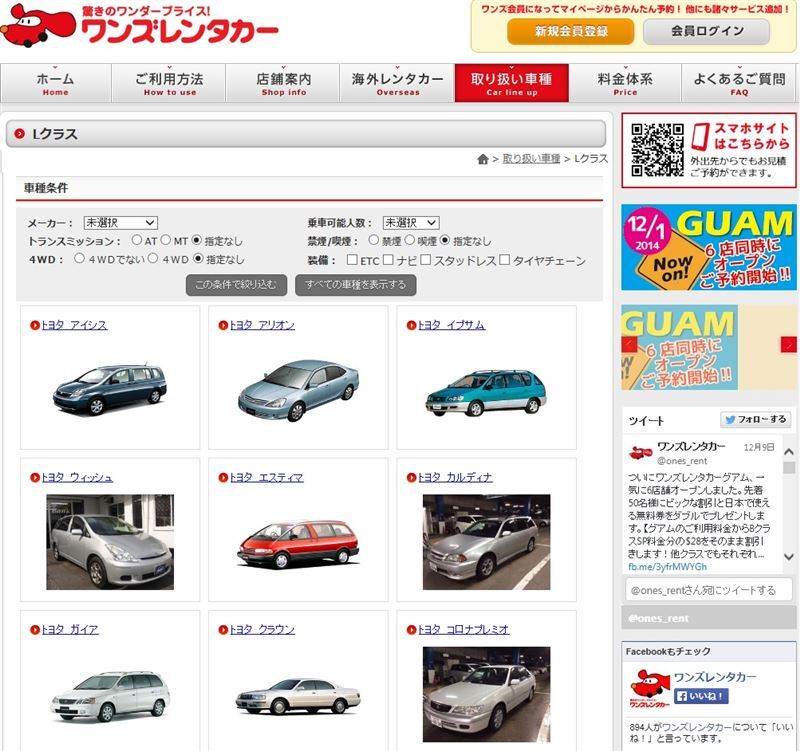Image resolution: width=800 pixels, height=751 pixels.
Task: Click the red bullet next to トヨタ イプサム
Action: 411,325
